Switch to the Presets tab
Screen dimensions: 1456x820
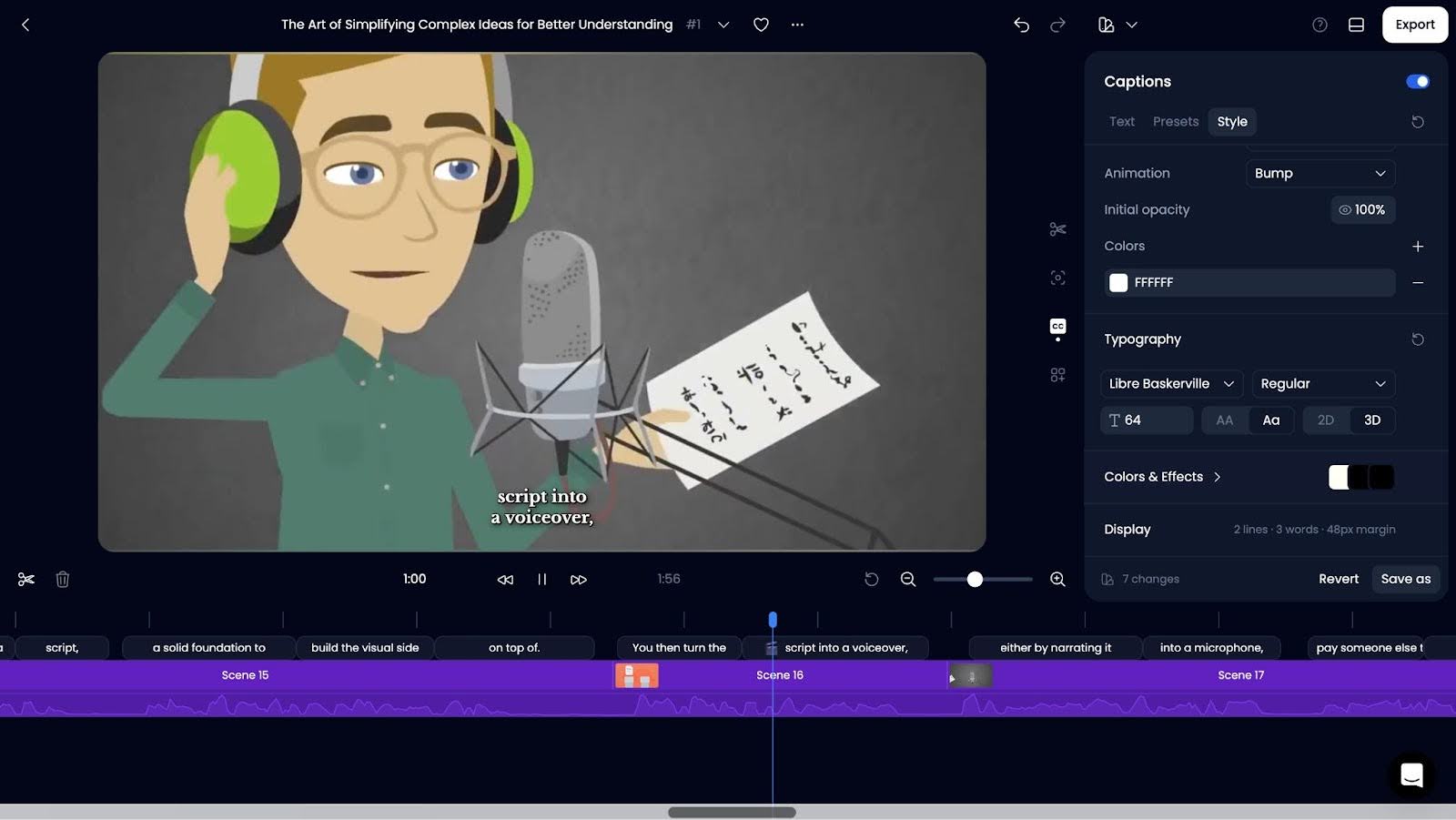[1175, 121]
